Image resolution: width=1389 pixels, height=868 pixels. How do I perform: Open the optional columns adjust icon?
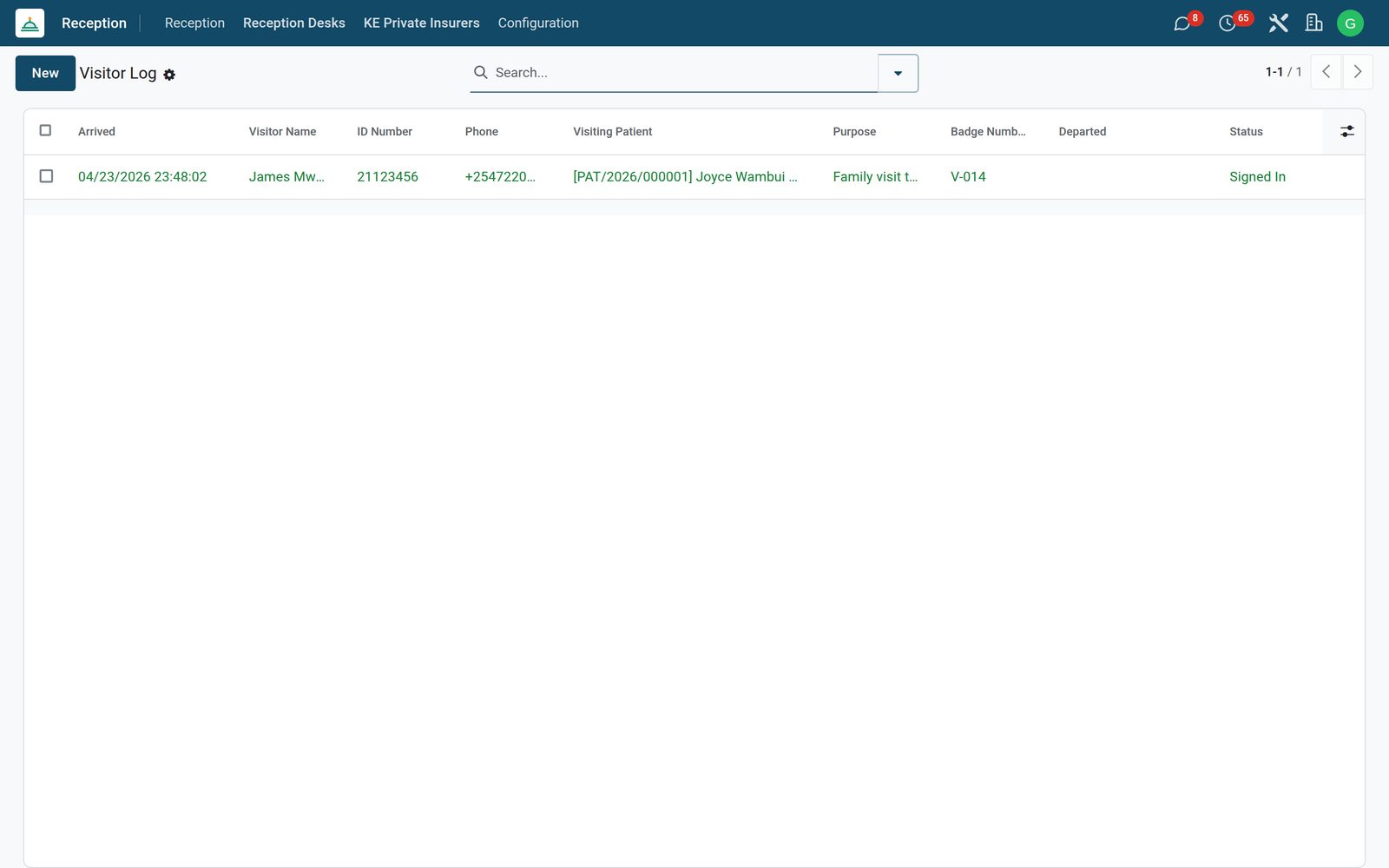coord(1346,131)
